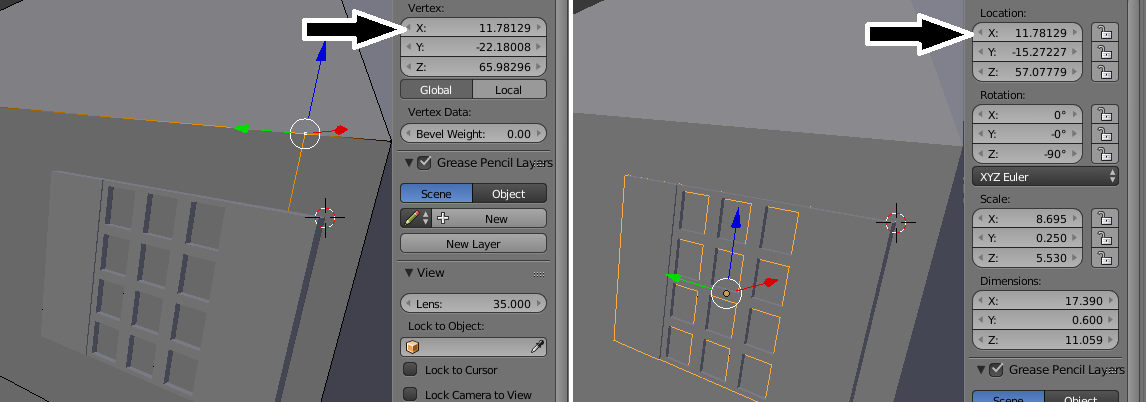Select Global vertex coordinates
The height and width of the screenshot is (402, 1146).
pos(436,90)
